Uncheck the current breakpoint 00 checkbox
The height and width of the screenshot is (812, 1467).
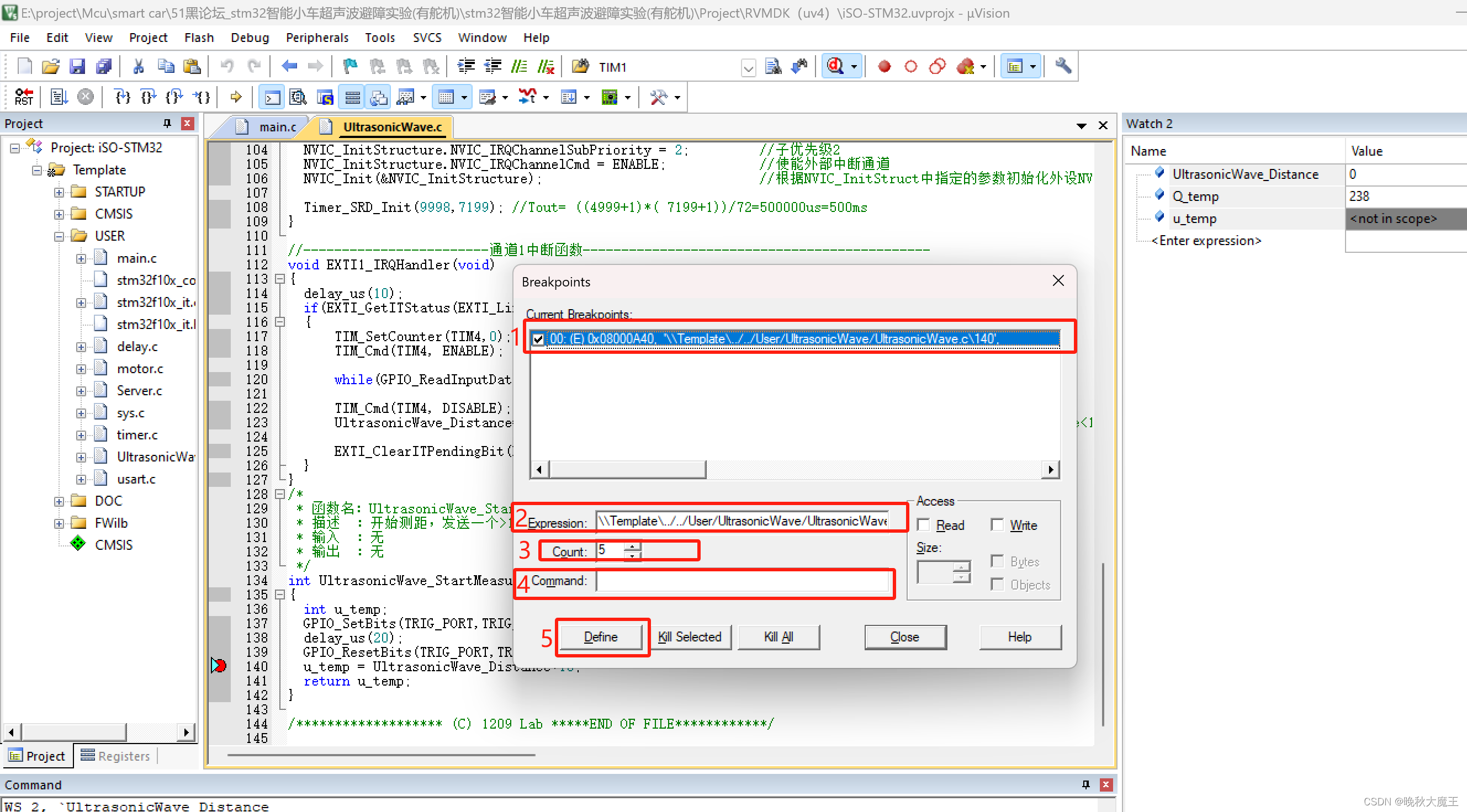pyautogui.click(x=538, y=339)
